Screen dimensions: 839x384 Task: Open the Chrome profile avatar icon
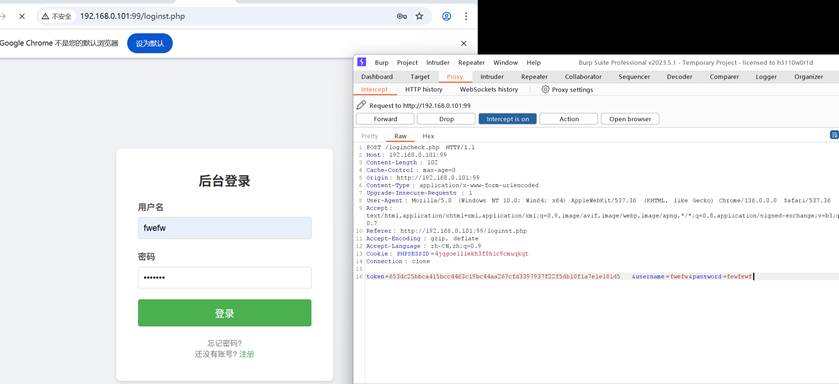tap(446, 17)
